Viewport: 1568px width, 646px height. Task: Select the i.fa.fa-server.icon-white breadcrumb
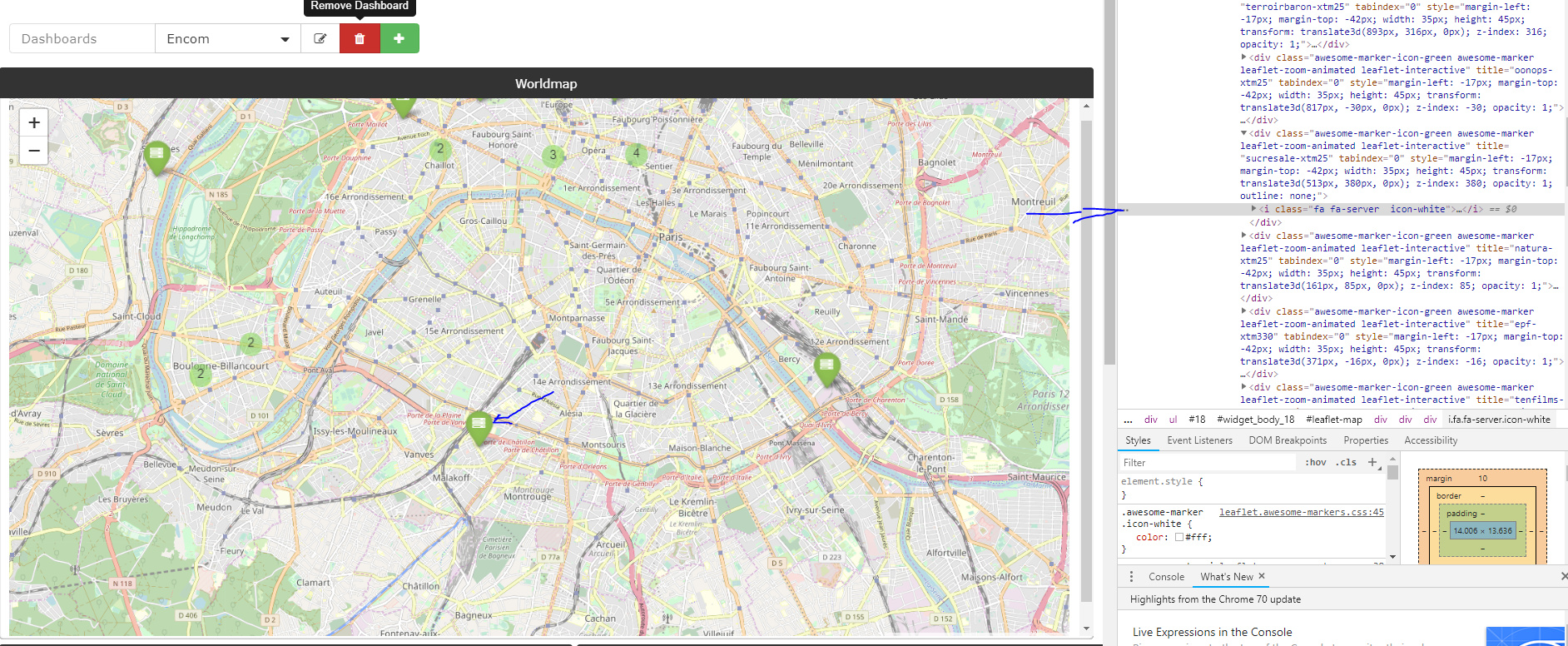pos(1499,420)
